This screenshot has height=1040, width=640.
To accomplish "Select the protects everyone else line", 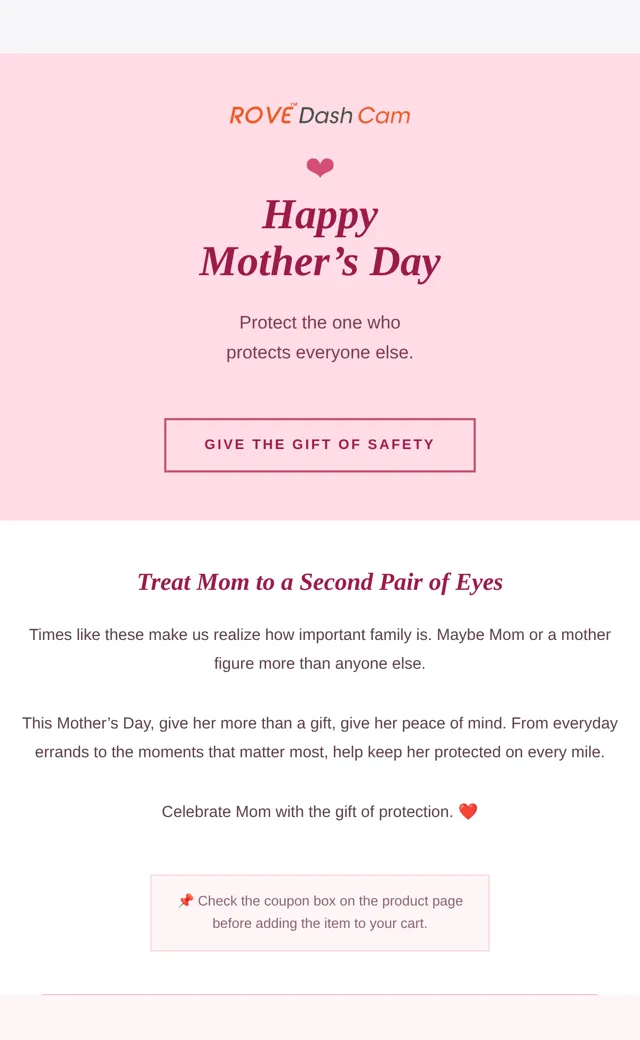I will [320, 352].
